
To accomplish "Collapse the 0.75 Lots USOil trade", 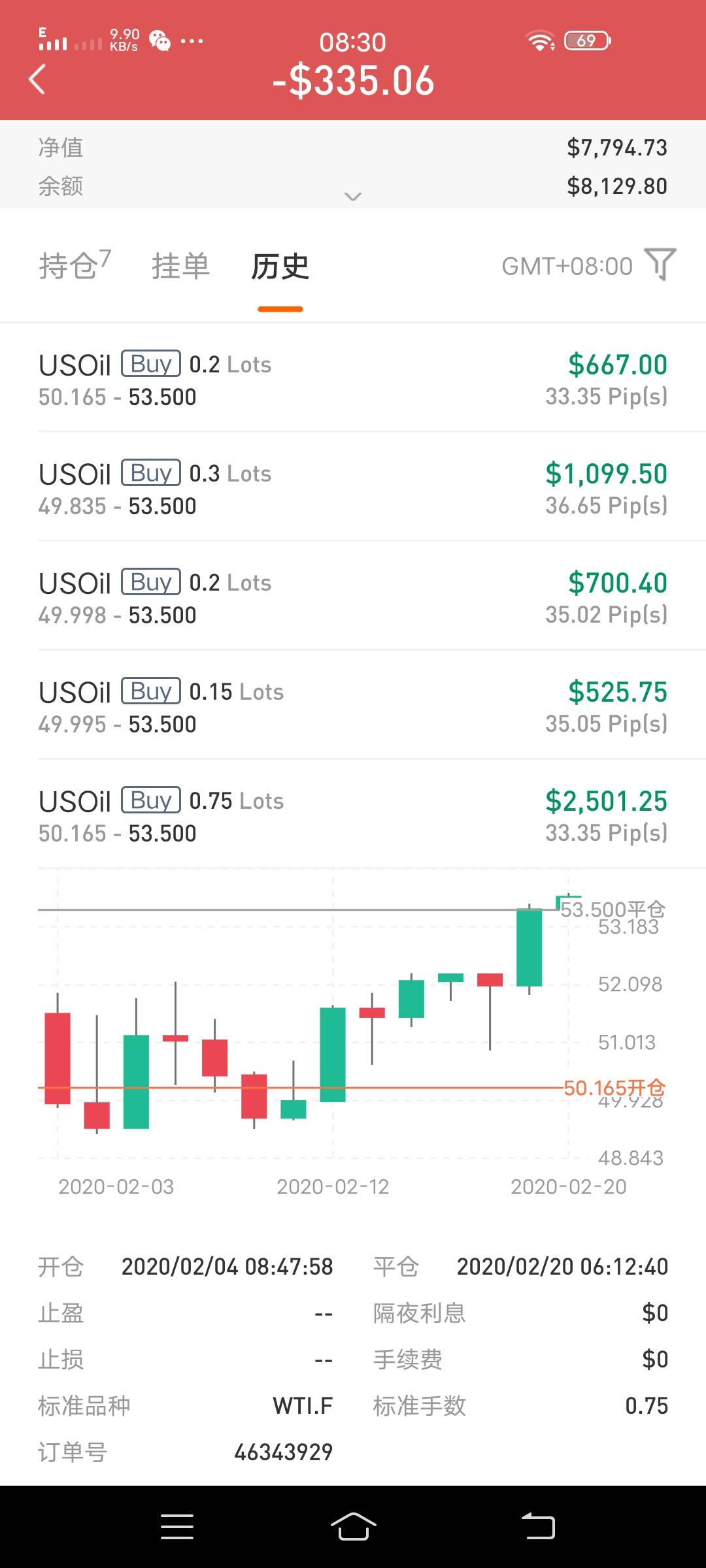I will coord(353,816).
